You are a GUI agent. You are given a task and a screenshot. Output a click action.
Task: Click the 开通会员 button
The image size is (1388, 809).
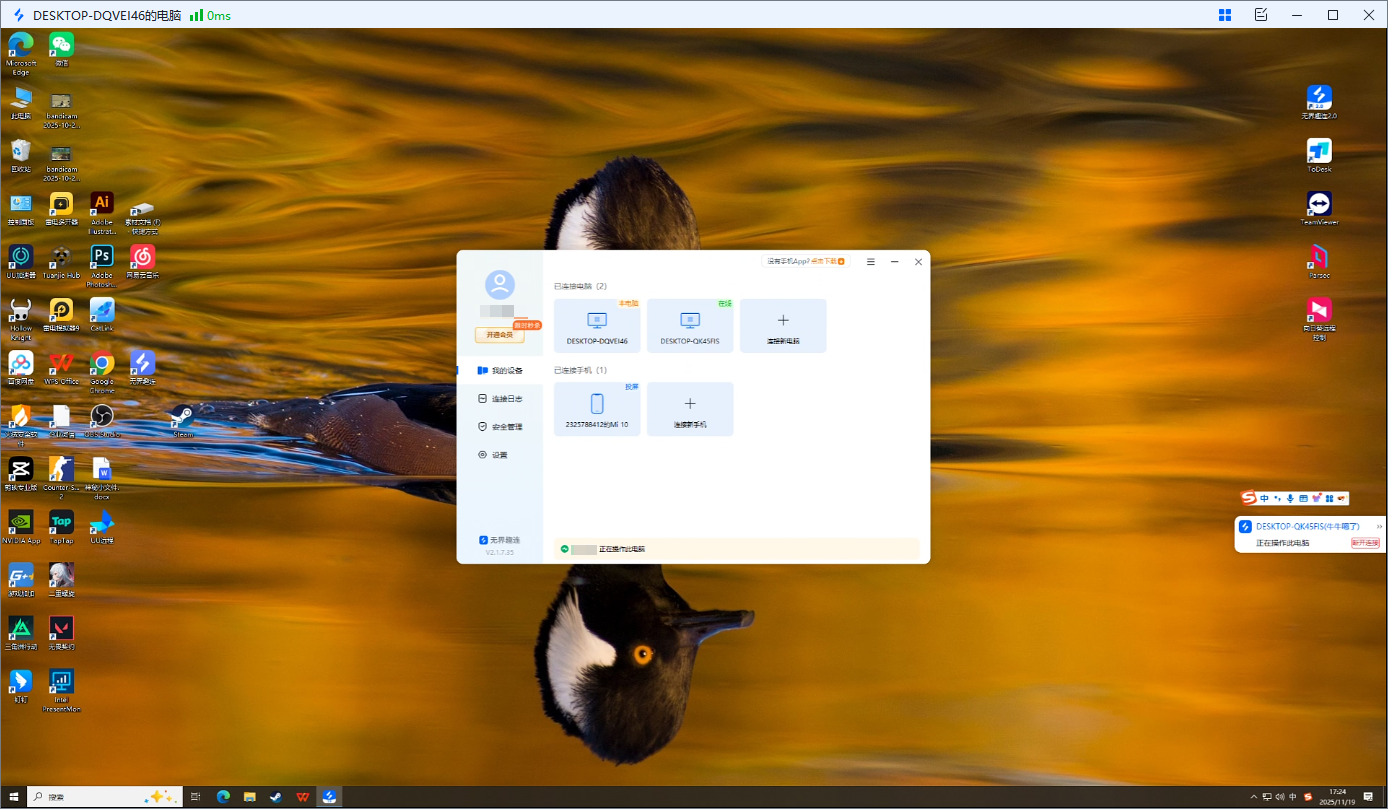click(499, 335)
